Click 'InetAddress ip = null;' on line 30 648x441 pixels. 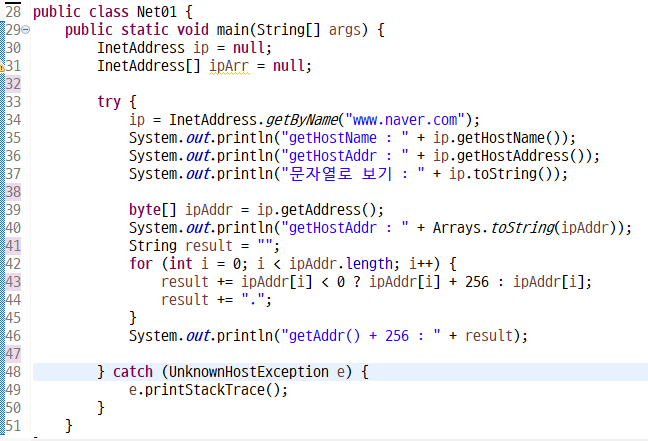pyautogui.click(x=184, y=48)
